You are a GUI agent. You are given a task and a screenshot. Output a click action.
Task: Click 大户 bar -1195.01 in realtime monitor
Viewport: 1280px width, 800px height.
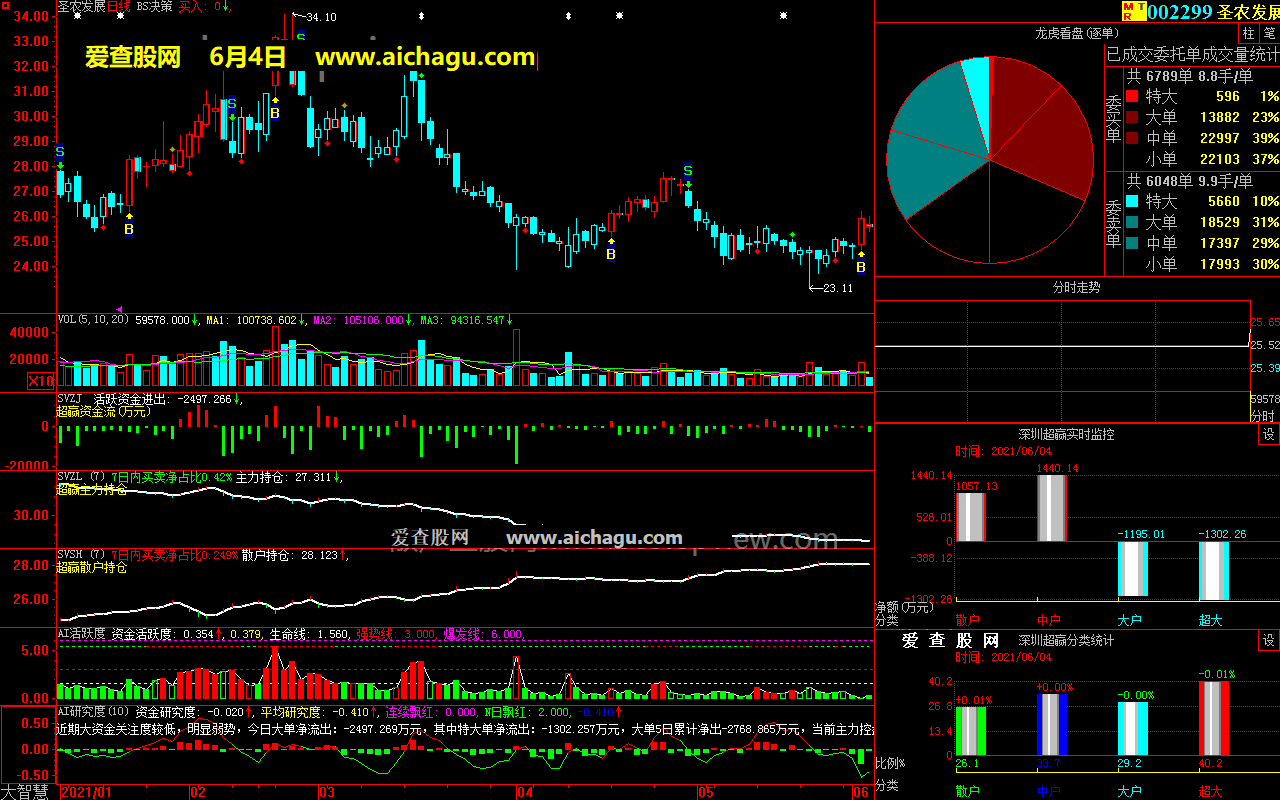[x=1133, y=568]
